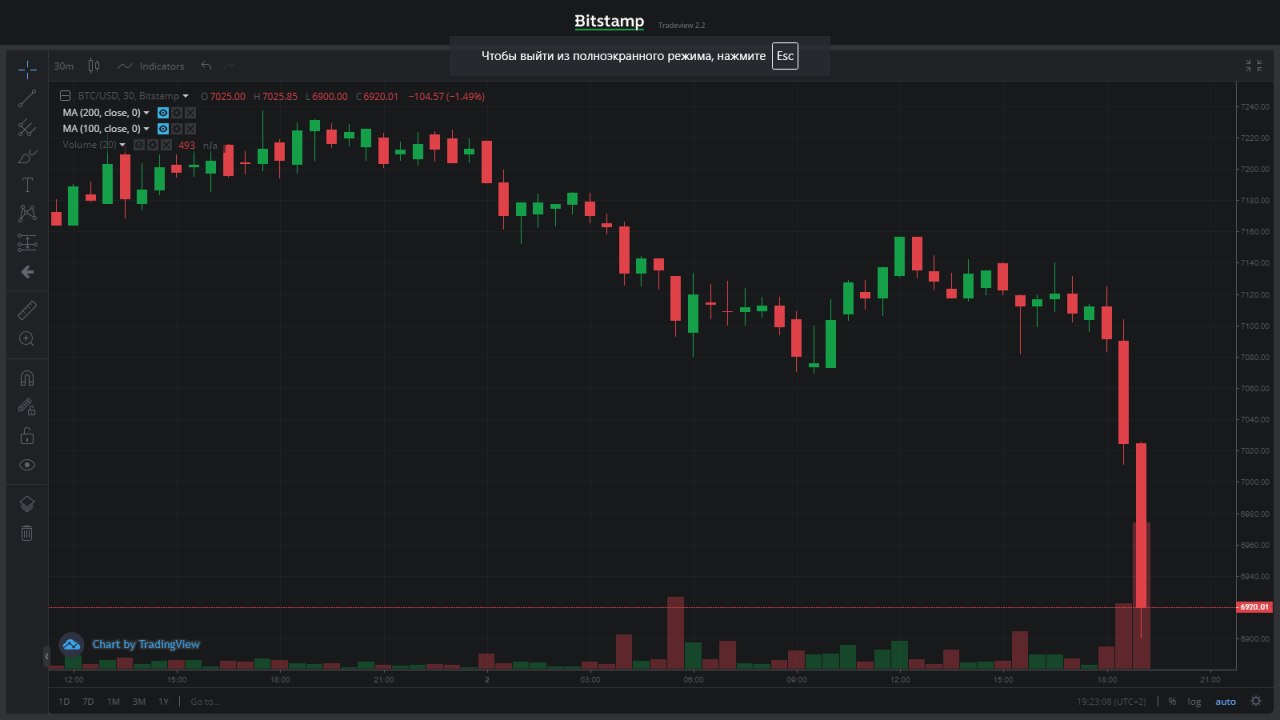Select the pitchfork drawing tool

pos(27,127)
